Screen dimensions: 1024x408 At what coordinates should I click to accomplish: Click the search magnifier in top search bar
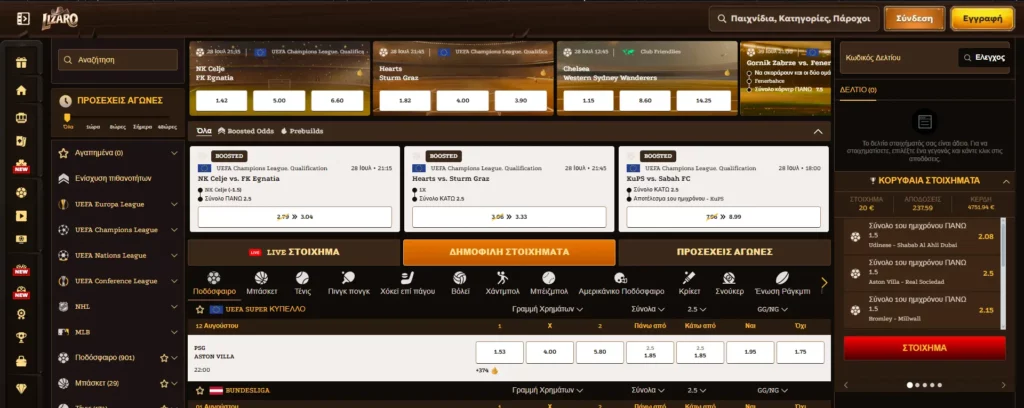(x=721, y=19)
